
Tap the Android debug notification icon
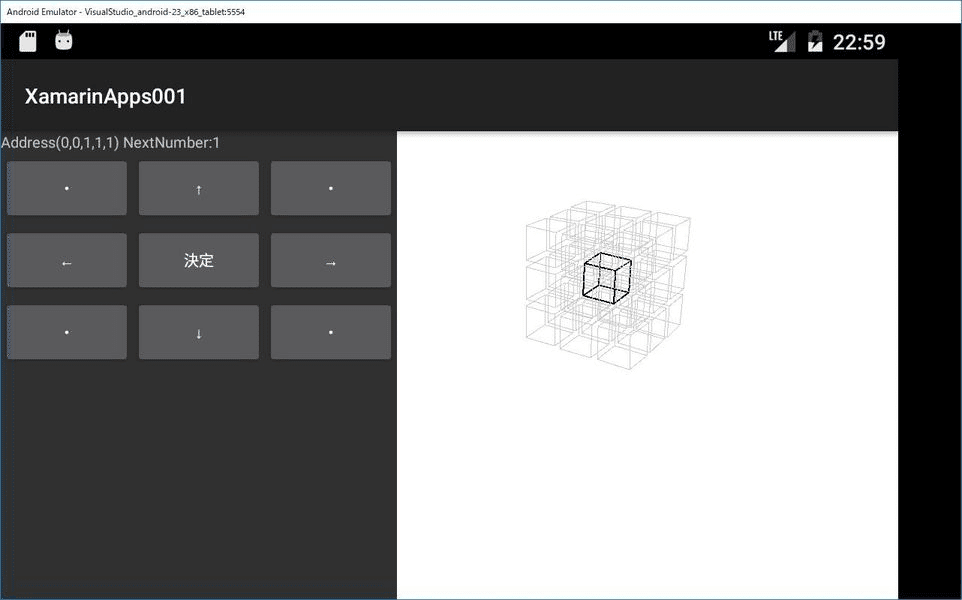point(64,40)
